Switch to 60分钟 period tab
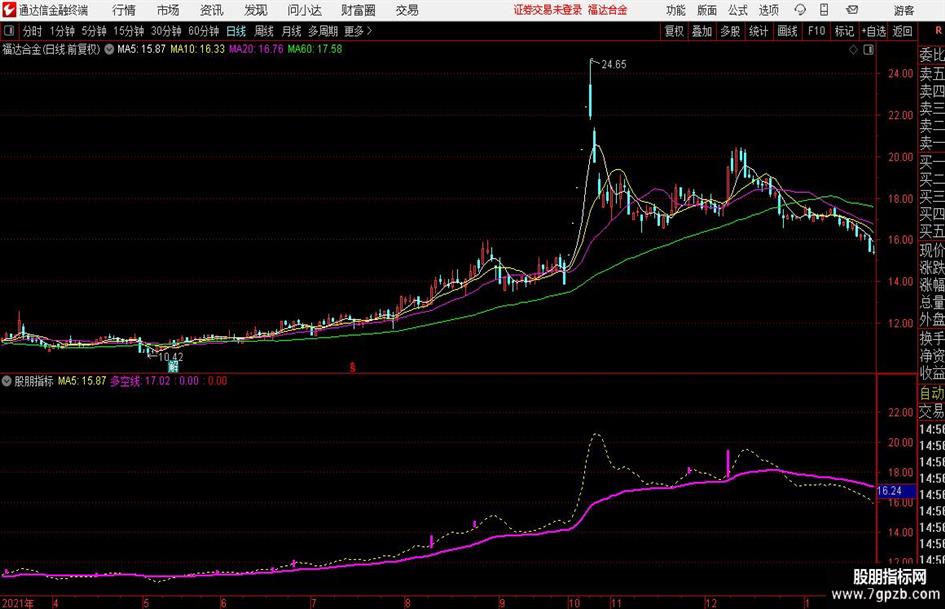 pyautogui.click(x=204, y=31)
